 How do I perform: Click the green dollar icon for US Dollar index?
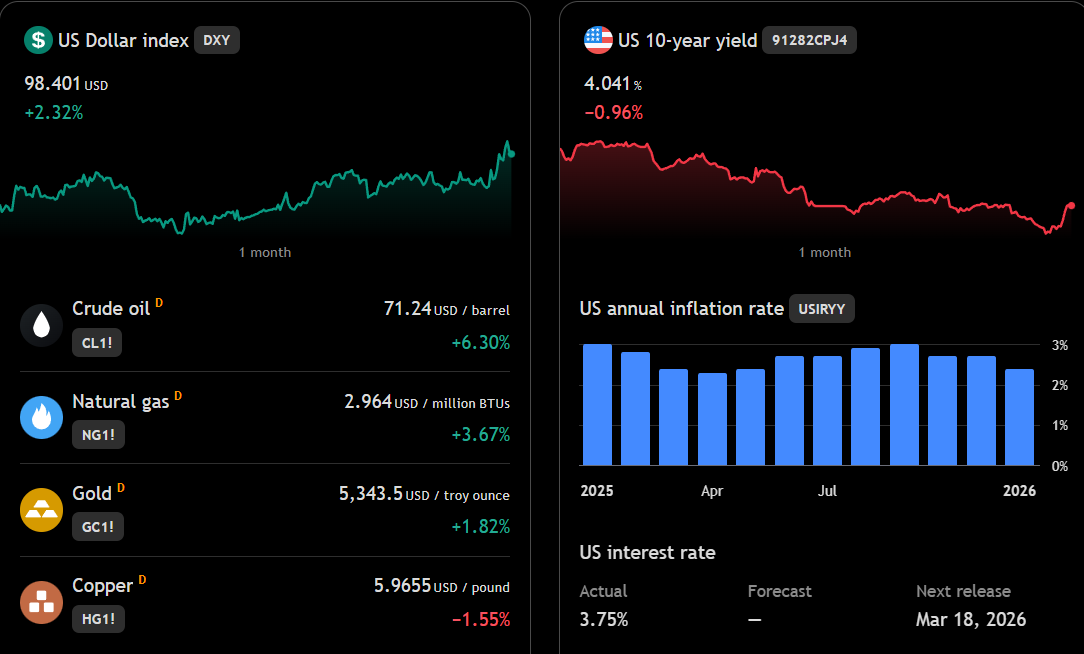tap(38, 40)
